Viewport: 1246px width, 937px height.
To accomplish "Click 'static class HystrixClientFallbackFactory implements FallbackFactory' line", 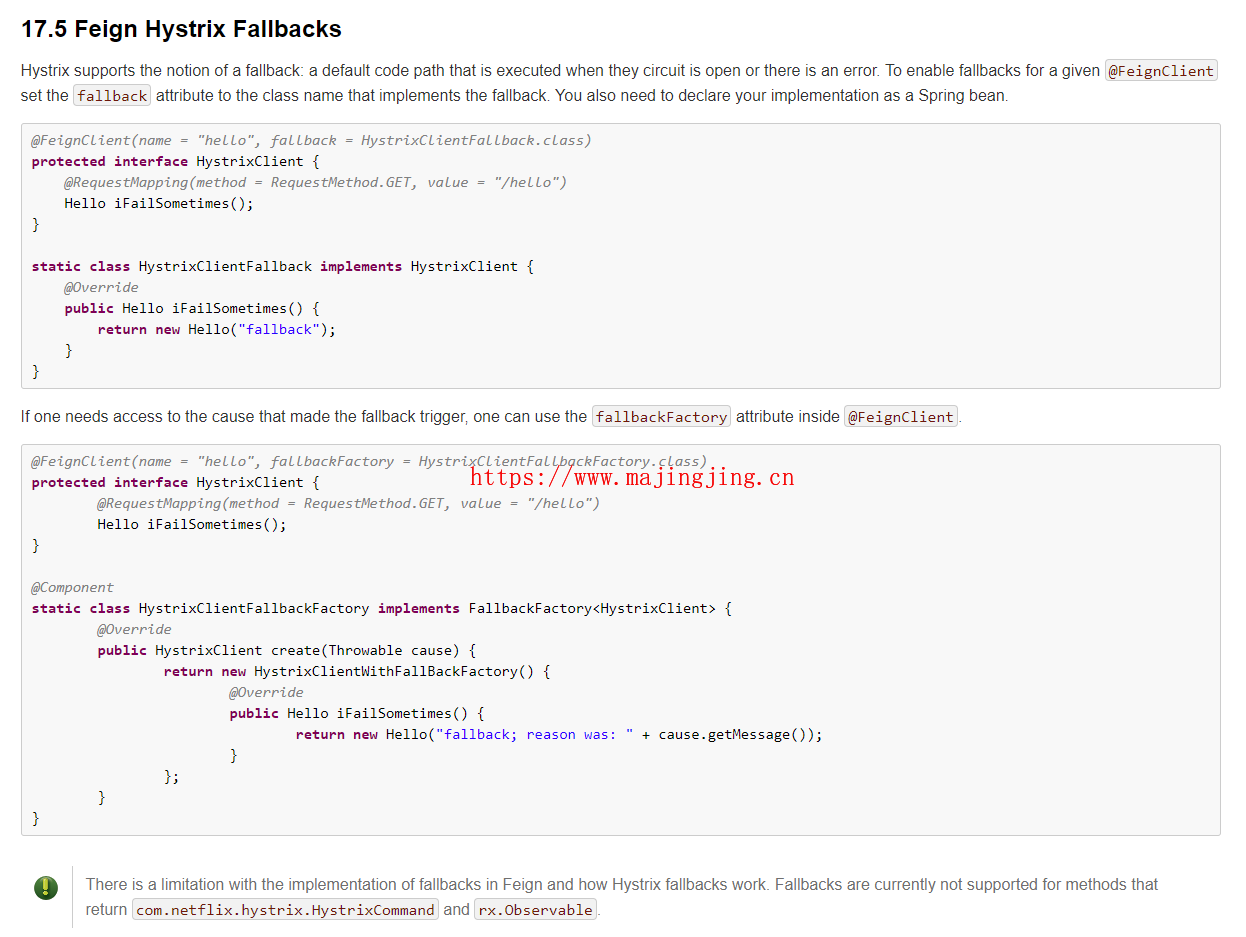I will tap(382, 608).
